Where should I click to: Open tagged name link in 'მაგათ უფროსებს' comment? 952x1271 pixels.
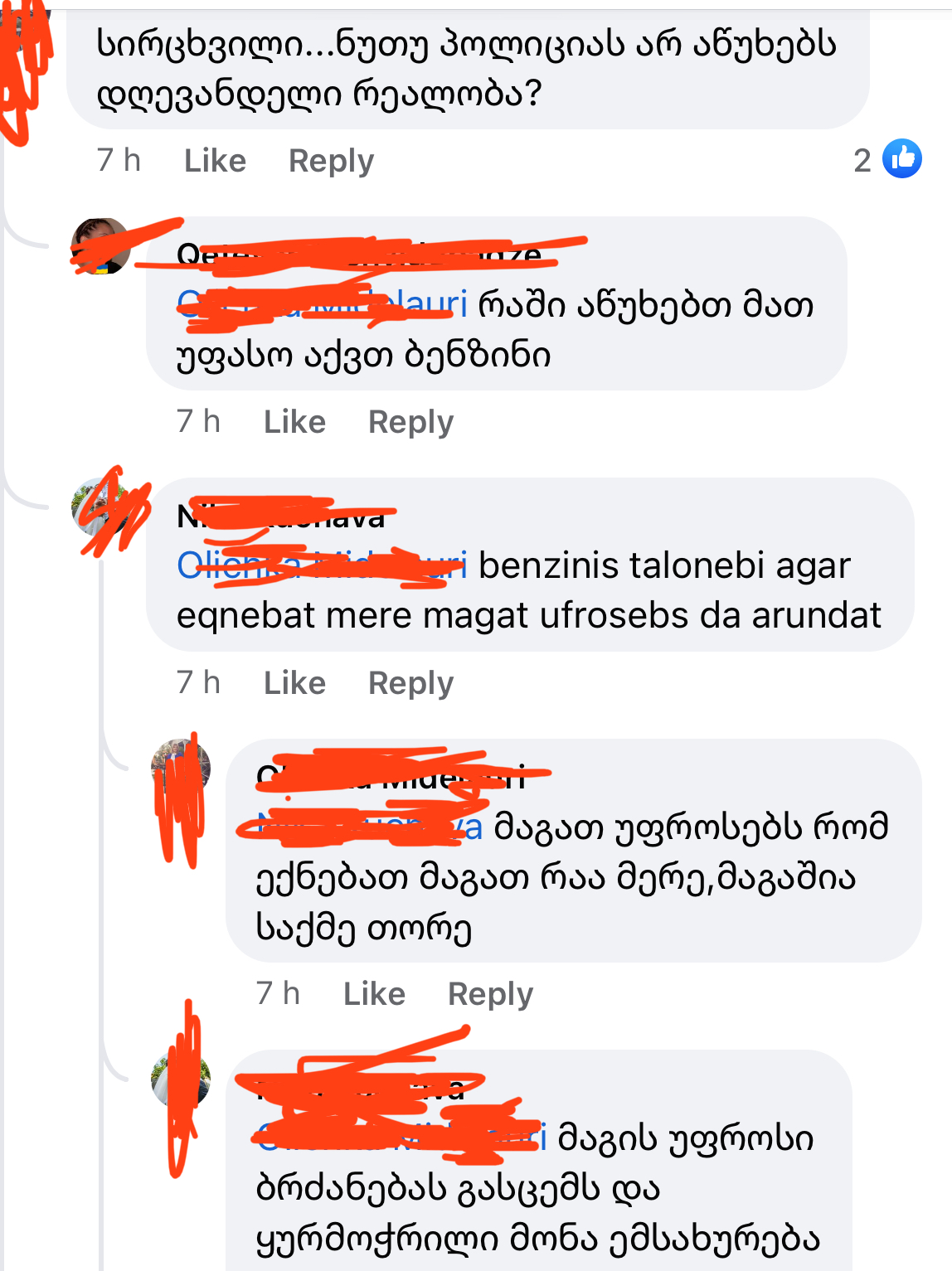pyautogui.click(x=369, y=827)
